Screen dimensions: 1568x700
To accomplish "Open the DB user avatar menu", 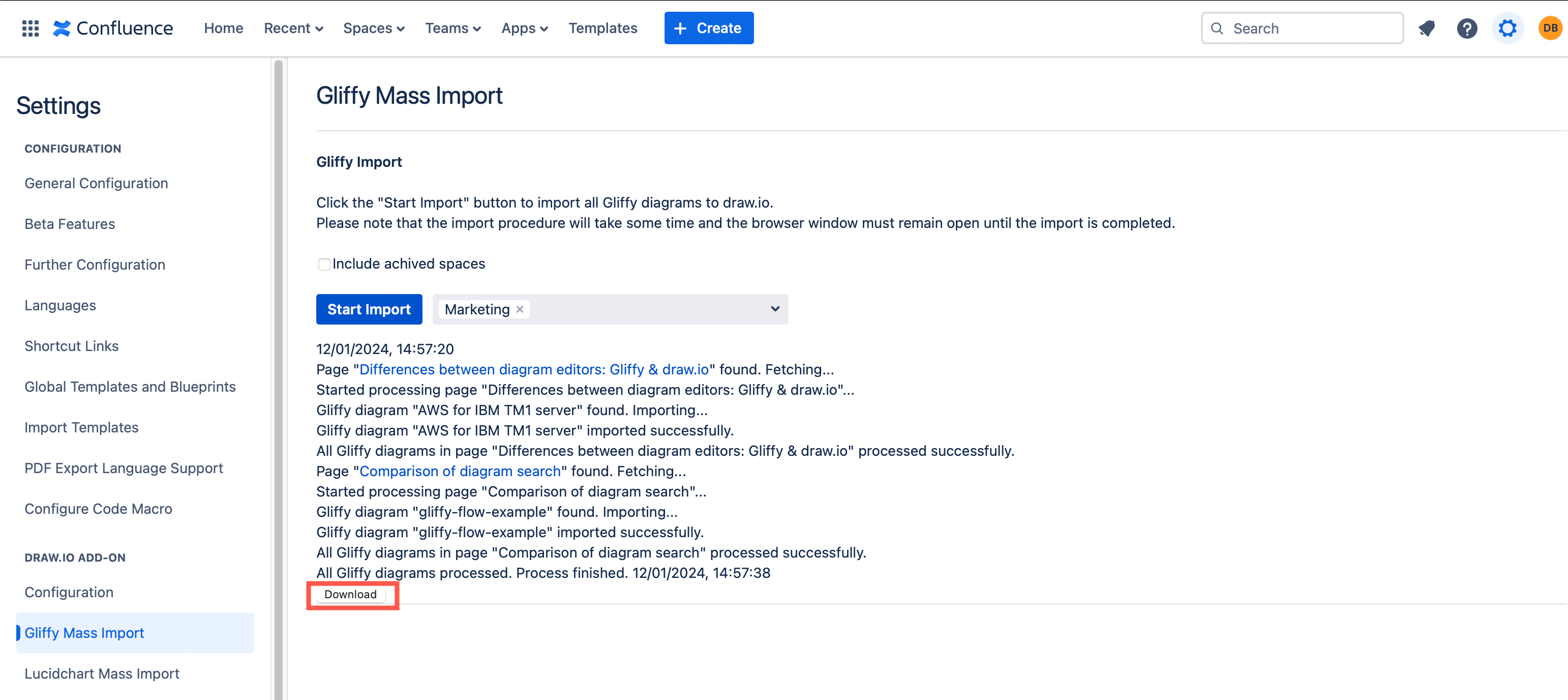I will coord(1550,28).
